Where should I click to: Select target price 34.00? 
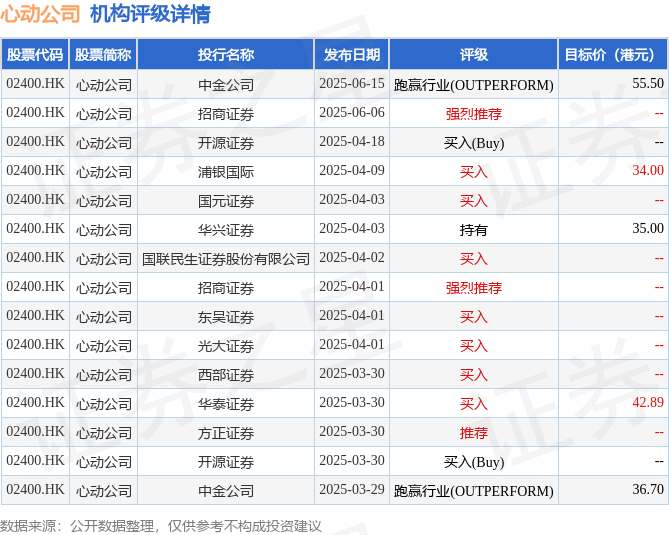click(648, 171)
